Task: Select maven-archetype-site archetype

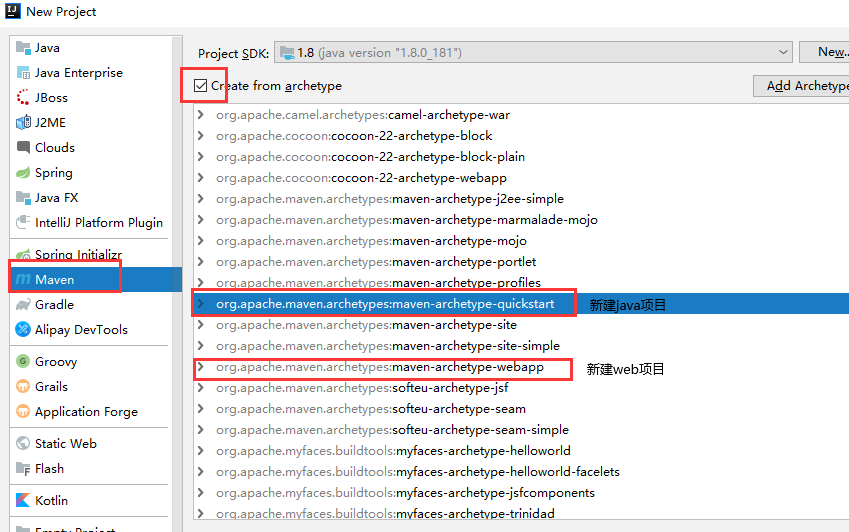Action: pos(366,325)
